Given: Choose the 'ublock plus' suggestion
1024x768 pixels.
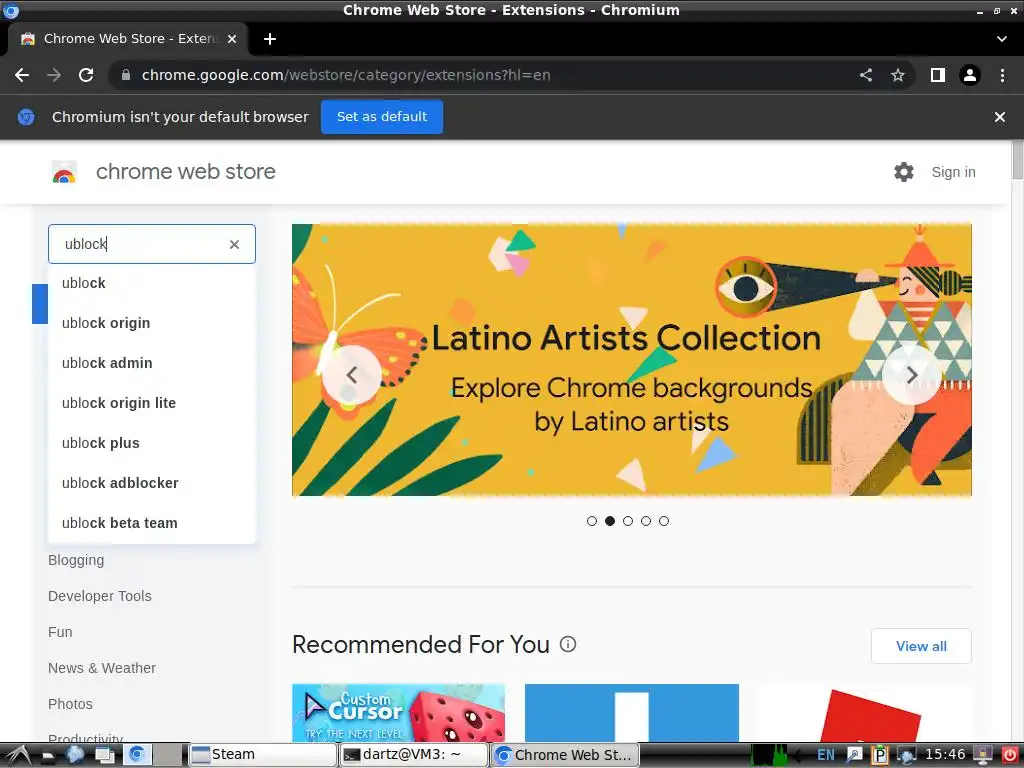Looking at the screenshot, I should pos(152,443).
